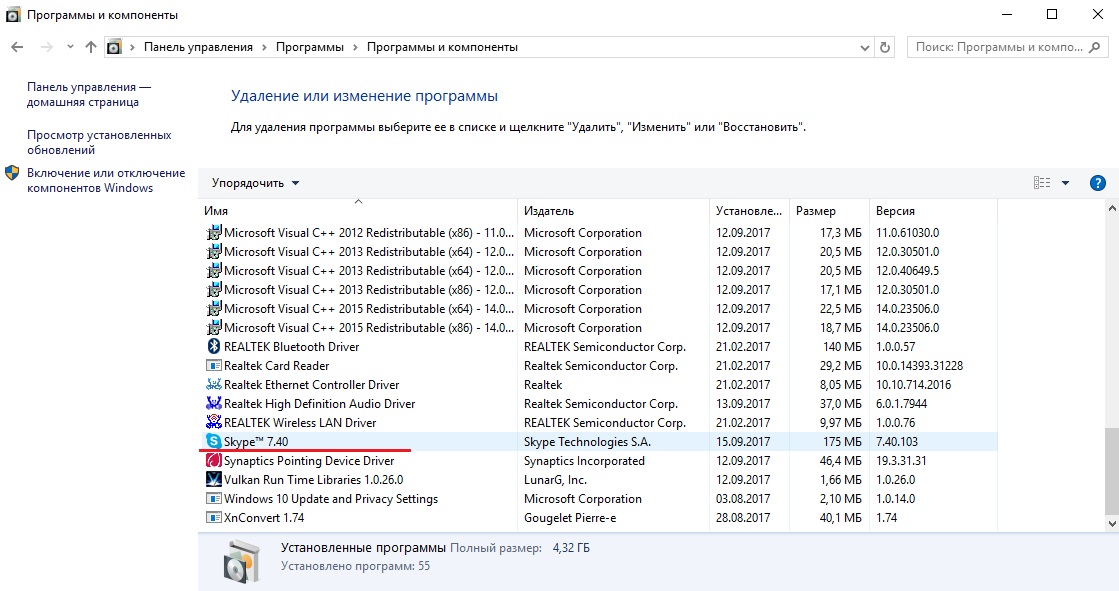Click the 13.09.2017 install date cell
1119x591 pixels.
point(743,403)
